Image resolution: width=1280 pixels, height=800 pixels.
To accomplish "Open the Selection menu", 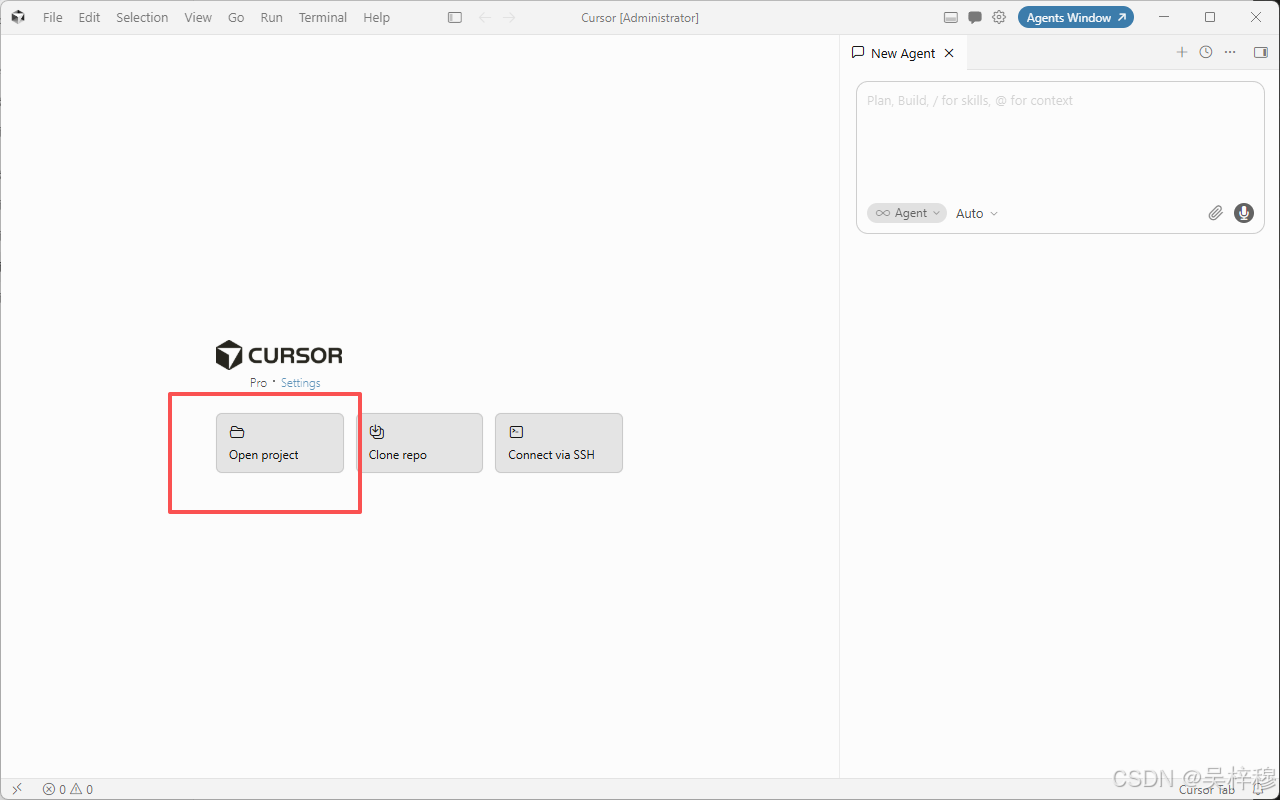I will (142, 18).
